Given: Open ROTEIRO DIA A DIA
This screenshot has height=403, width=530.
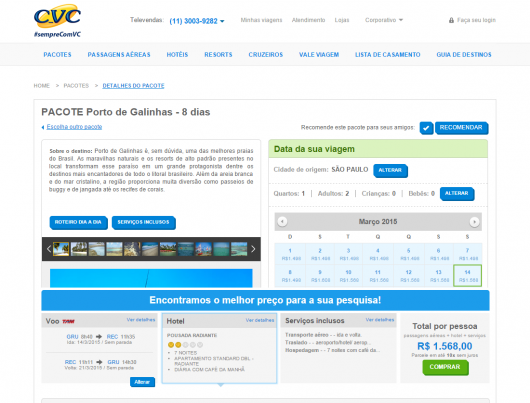Looking at the screenshot, I should 78,222.
